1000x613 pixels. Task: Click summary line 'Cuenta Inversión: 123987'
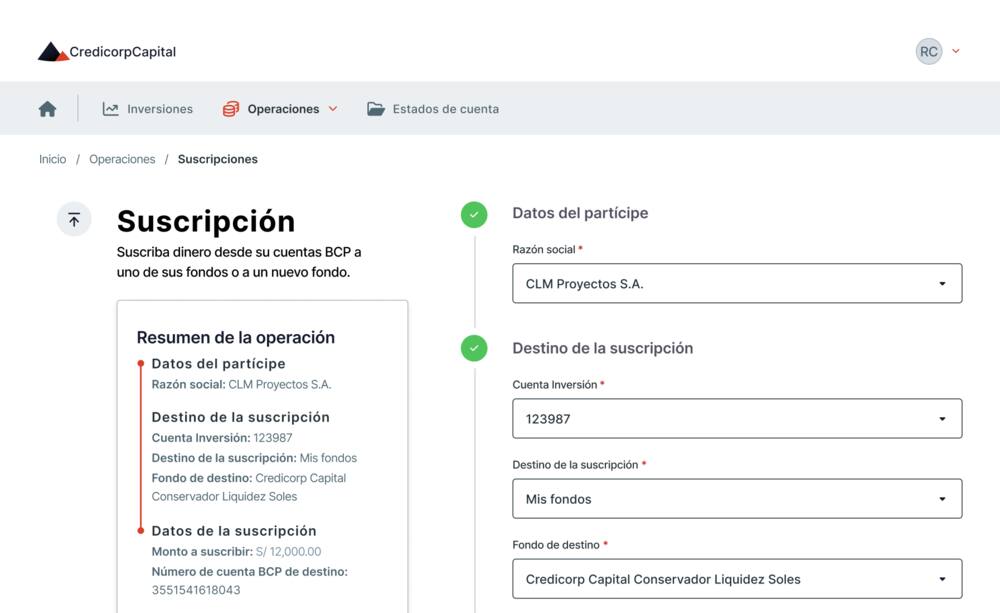[222, 438]
